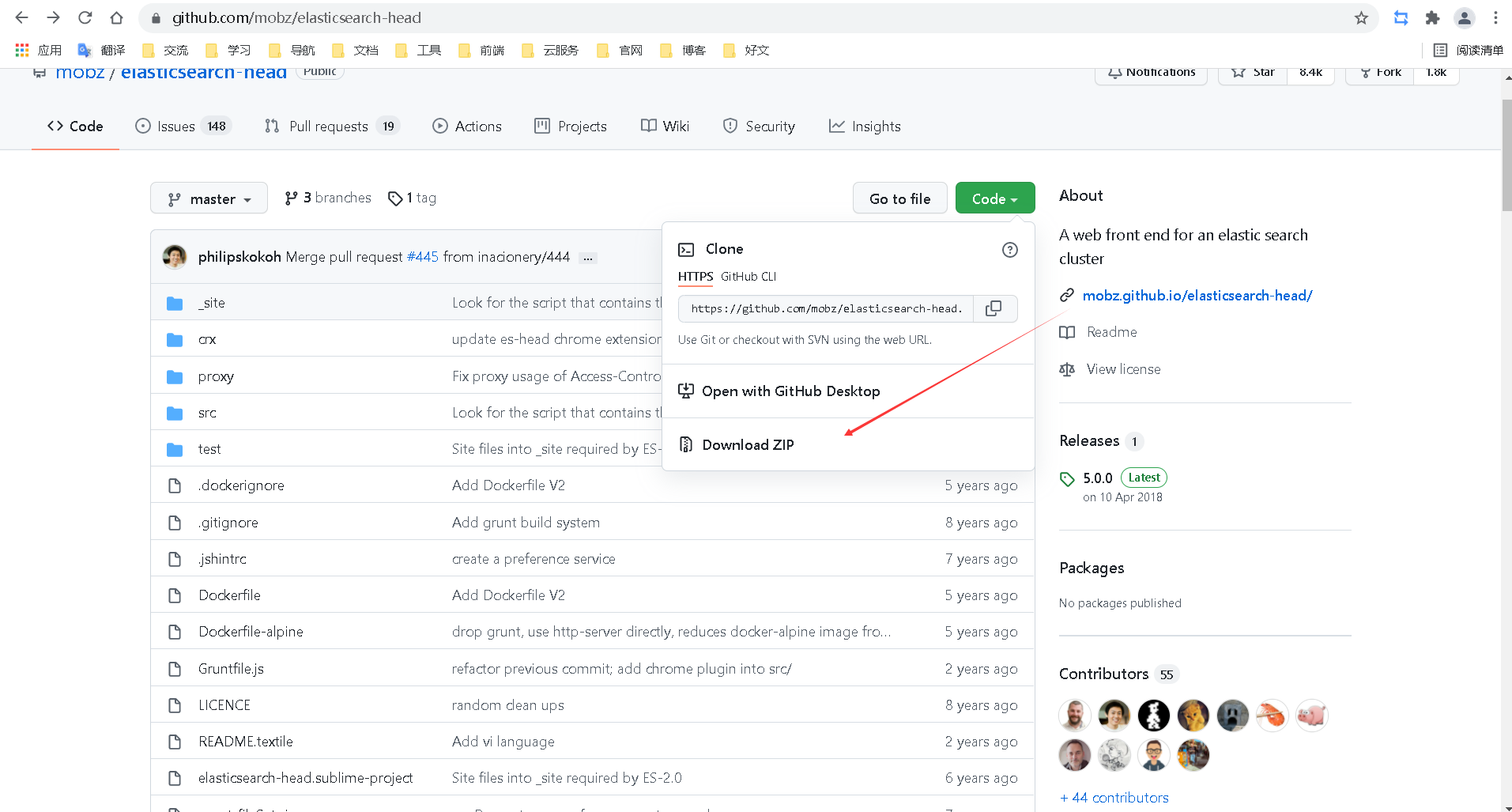Open the browser home icon
1512x812 pixels.
[x=117, y=17]
